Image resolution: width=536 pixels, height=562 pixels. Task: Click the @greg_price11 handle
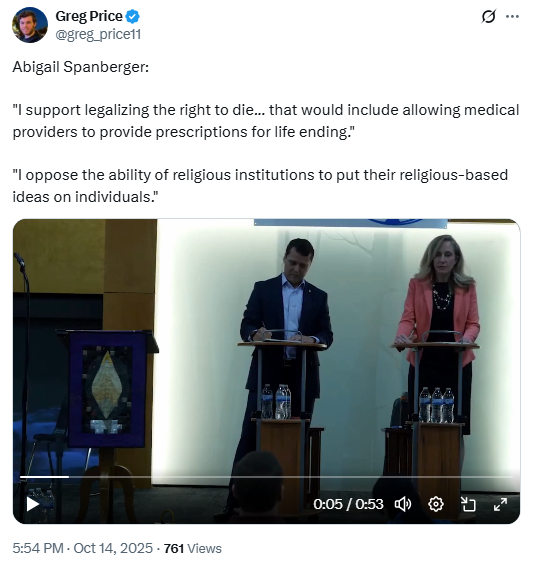[98, 34]
